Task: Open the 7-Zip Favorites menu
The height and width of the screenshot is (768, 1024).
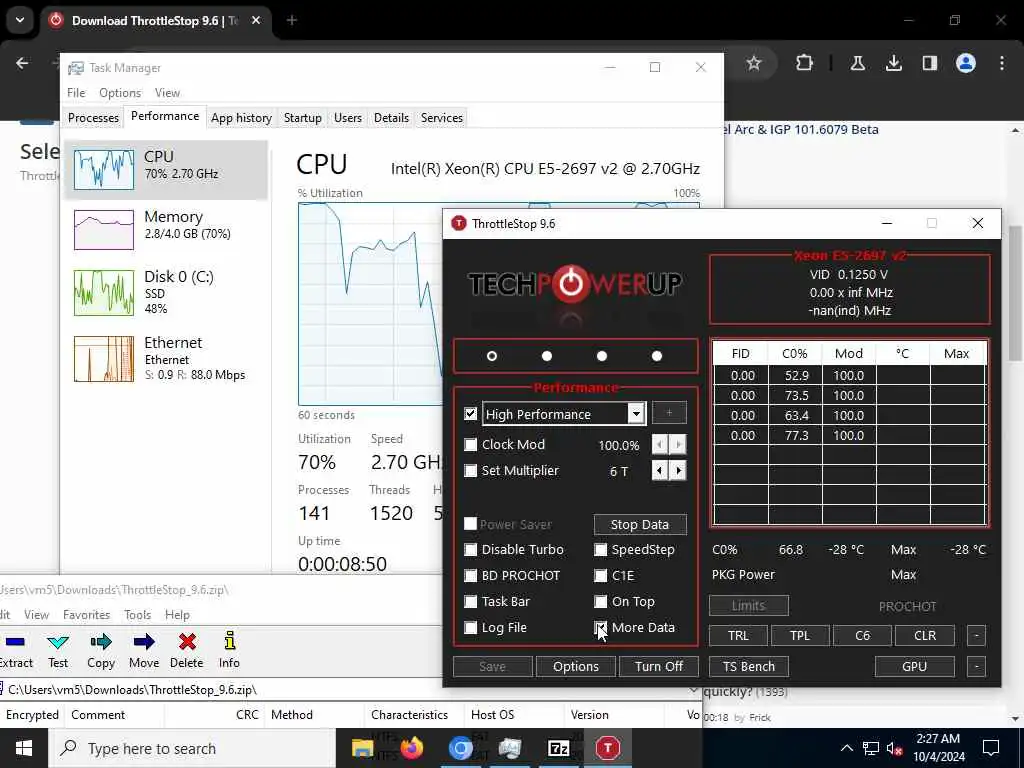Action: [86, 615]
